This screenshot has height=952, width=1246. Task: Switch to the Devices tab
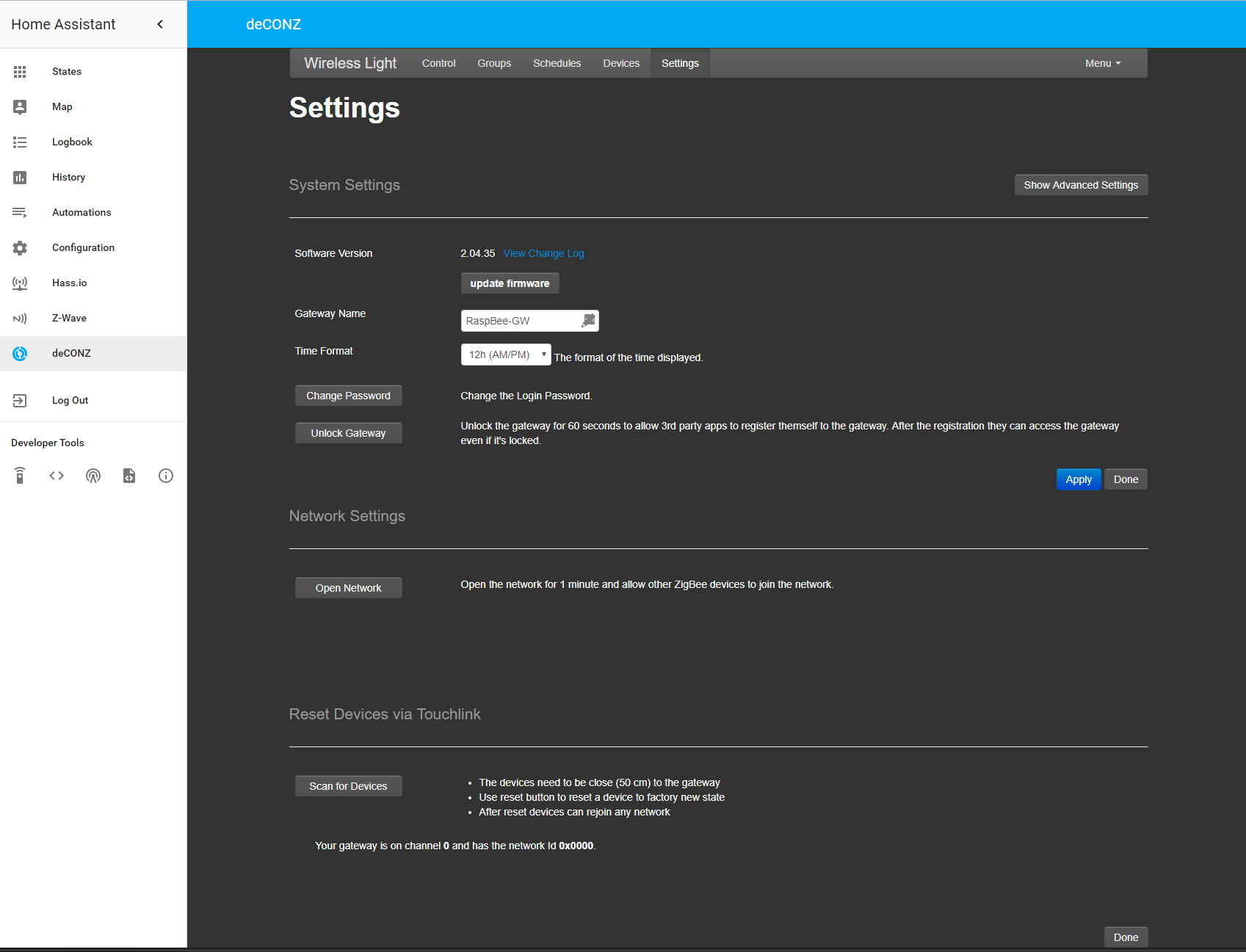pyautogui.click(x=621, y=63)
